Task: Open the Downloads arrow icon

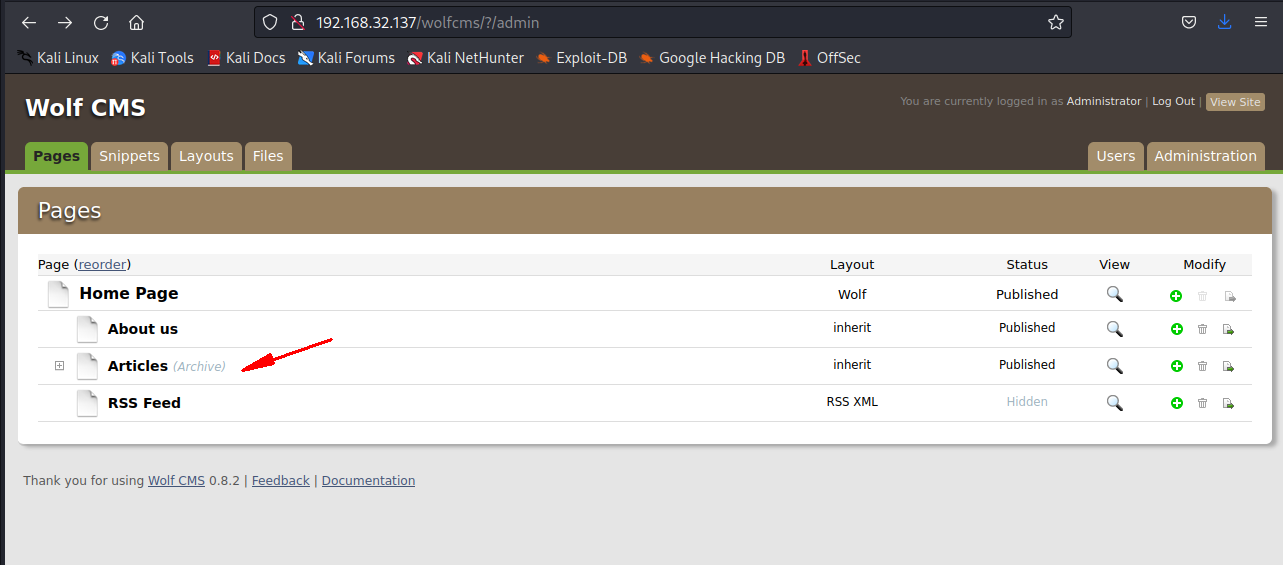Action: tap(1225, 22)
